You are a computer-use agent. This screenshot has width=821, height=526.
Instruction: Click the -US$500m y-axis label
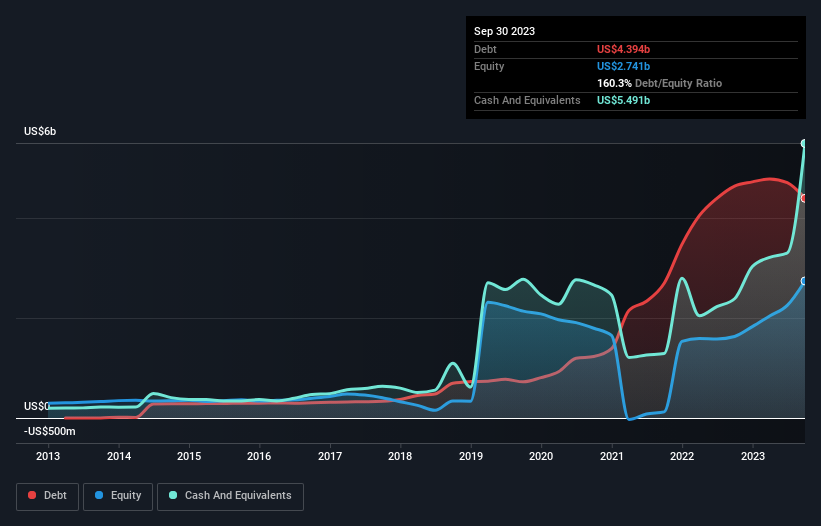click(x=50, y=432)
